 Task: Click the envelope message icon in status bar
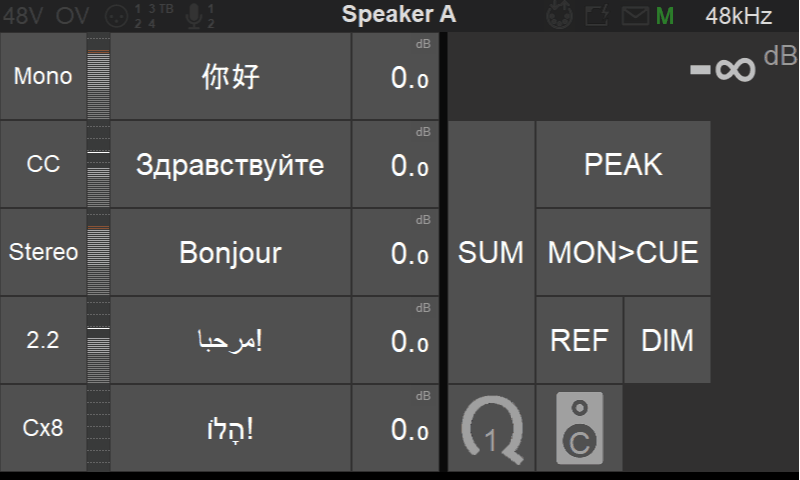635,16
